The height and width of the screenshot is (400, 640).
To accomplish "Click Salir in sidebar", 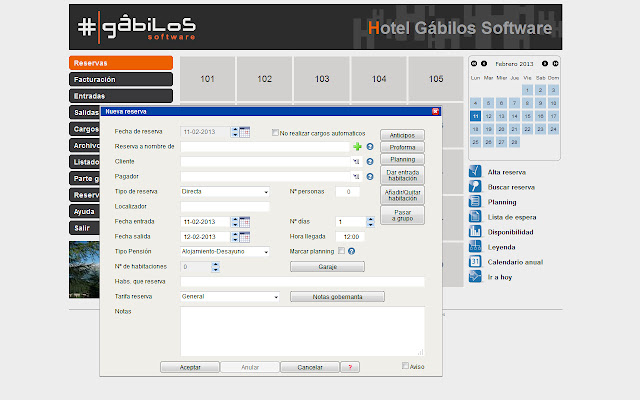I will [x=84, y=228].
